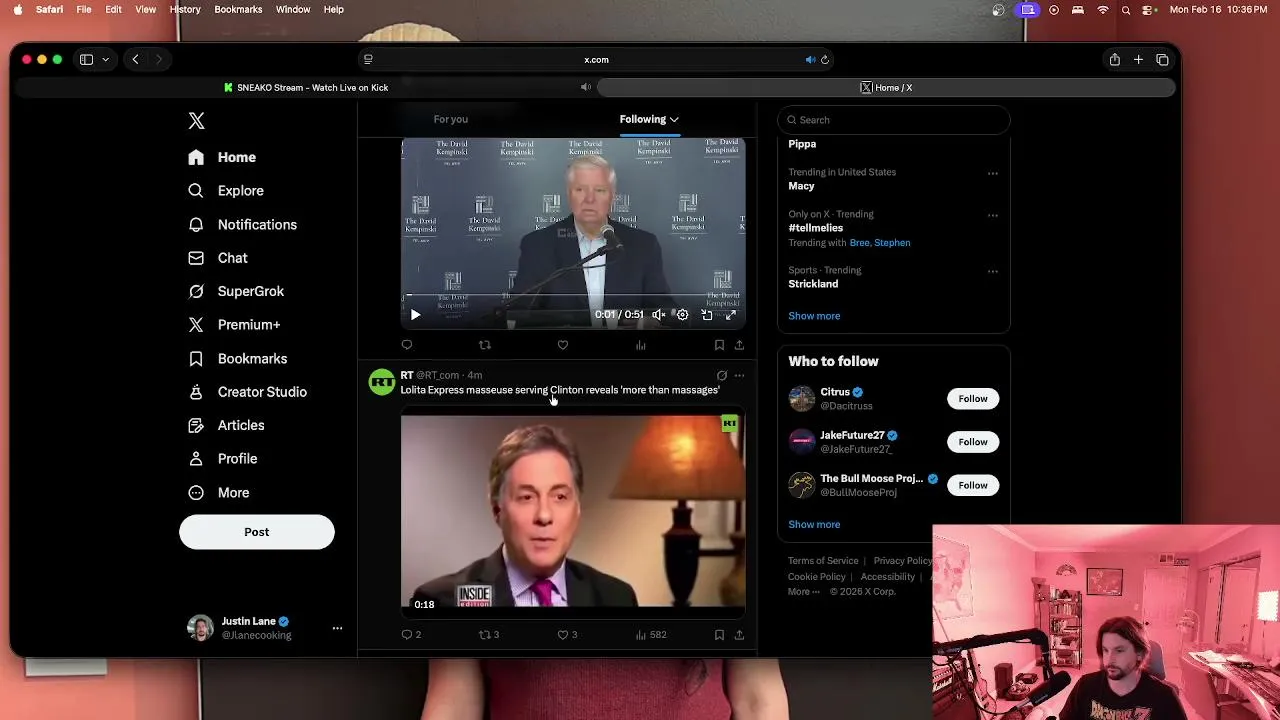Open options for Macy trend
Screen dimensions: 1280x720
[993, 173]
